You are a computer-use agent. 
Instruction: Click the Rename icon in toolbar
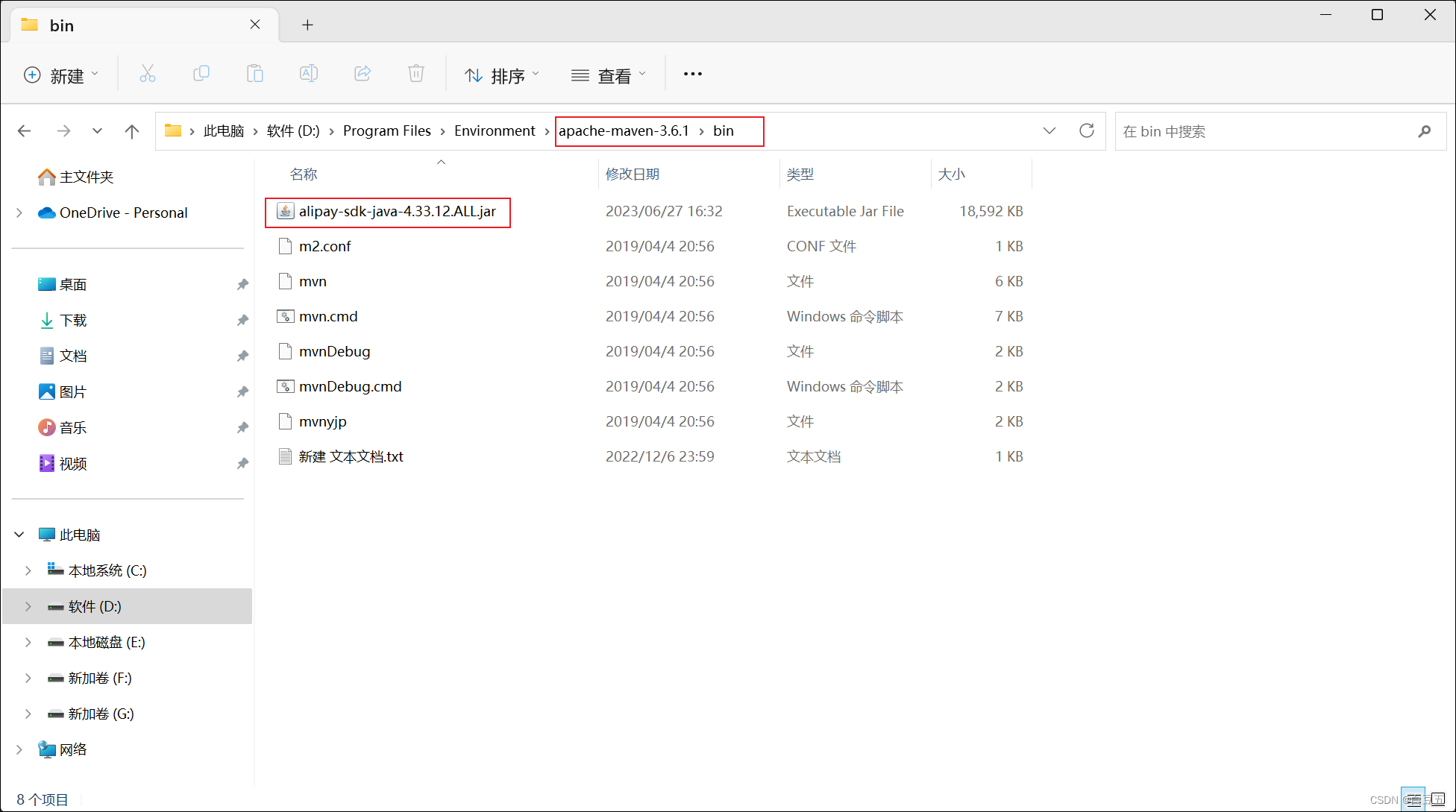point(309,74)
